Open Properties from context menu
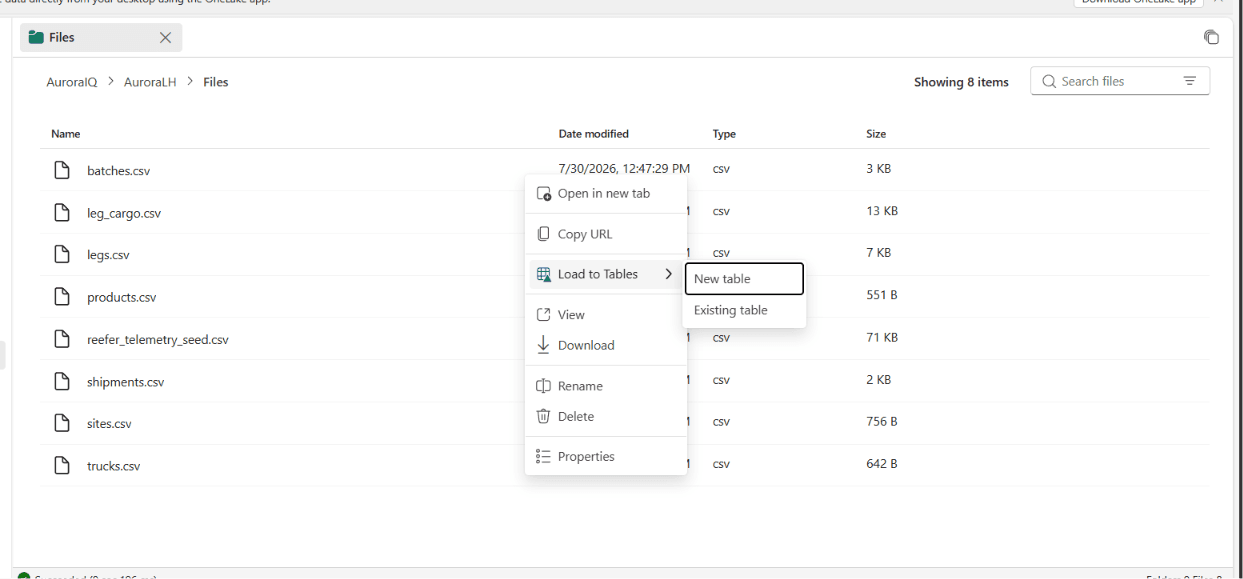The width and height of the screenshot is (1243, 579). click(x=606, y=457)
